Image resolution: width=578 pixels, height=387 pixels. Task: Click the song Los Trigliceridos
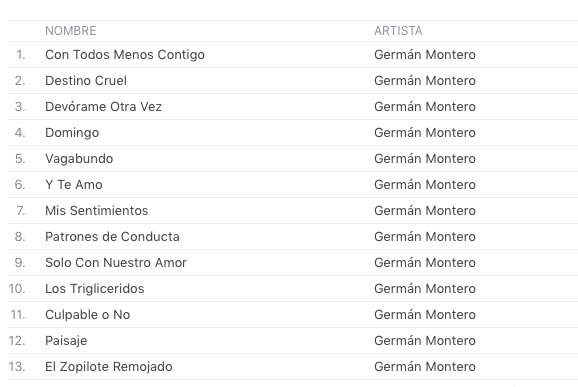(x=94, y=289)
